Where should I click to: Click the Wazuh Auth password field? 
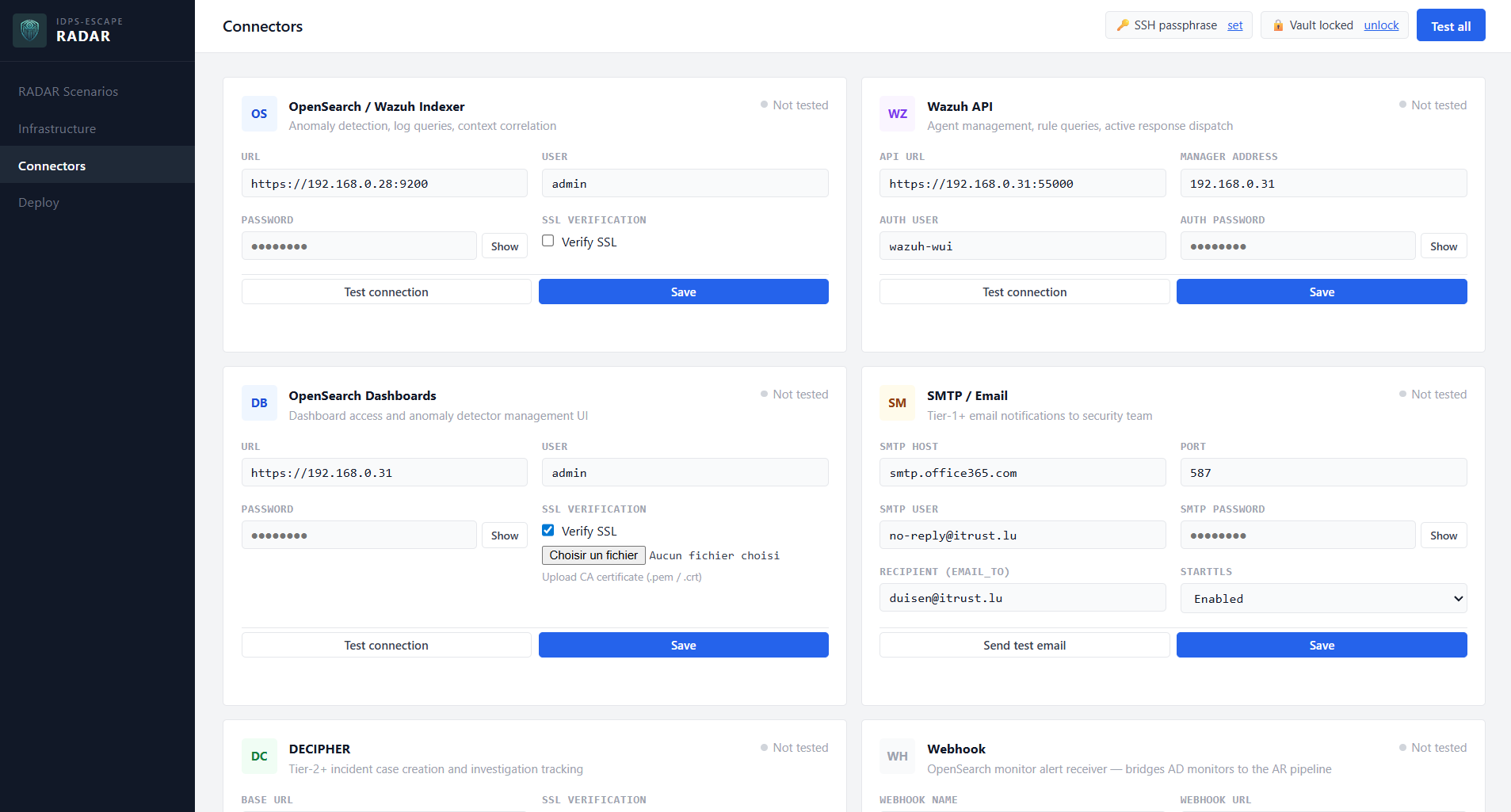coord(1298,246)
